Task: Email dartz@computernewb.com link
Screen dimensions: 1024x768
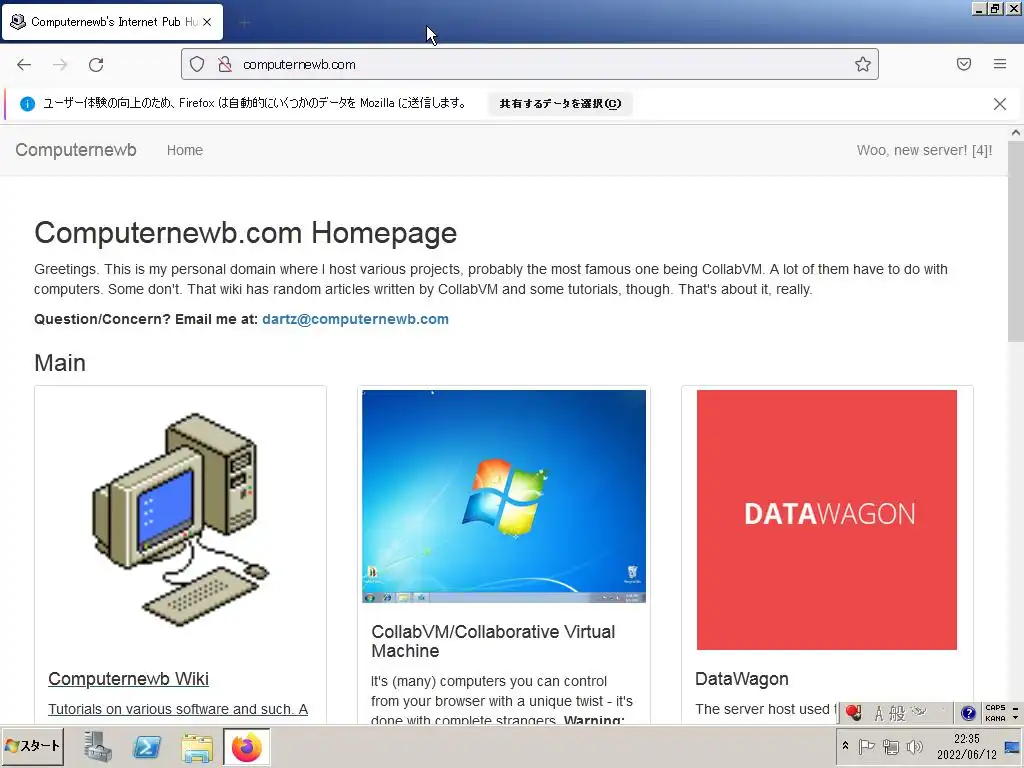Action: 355,319
